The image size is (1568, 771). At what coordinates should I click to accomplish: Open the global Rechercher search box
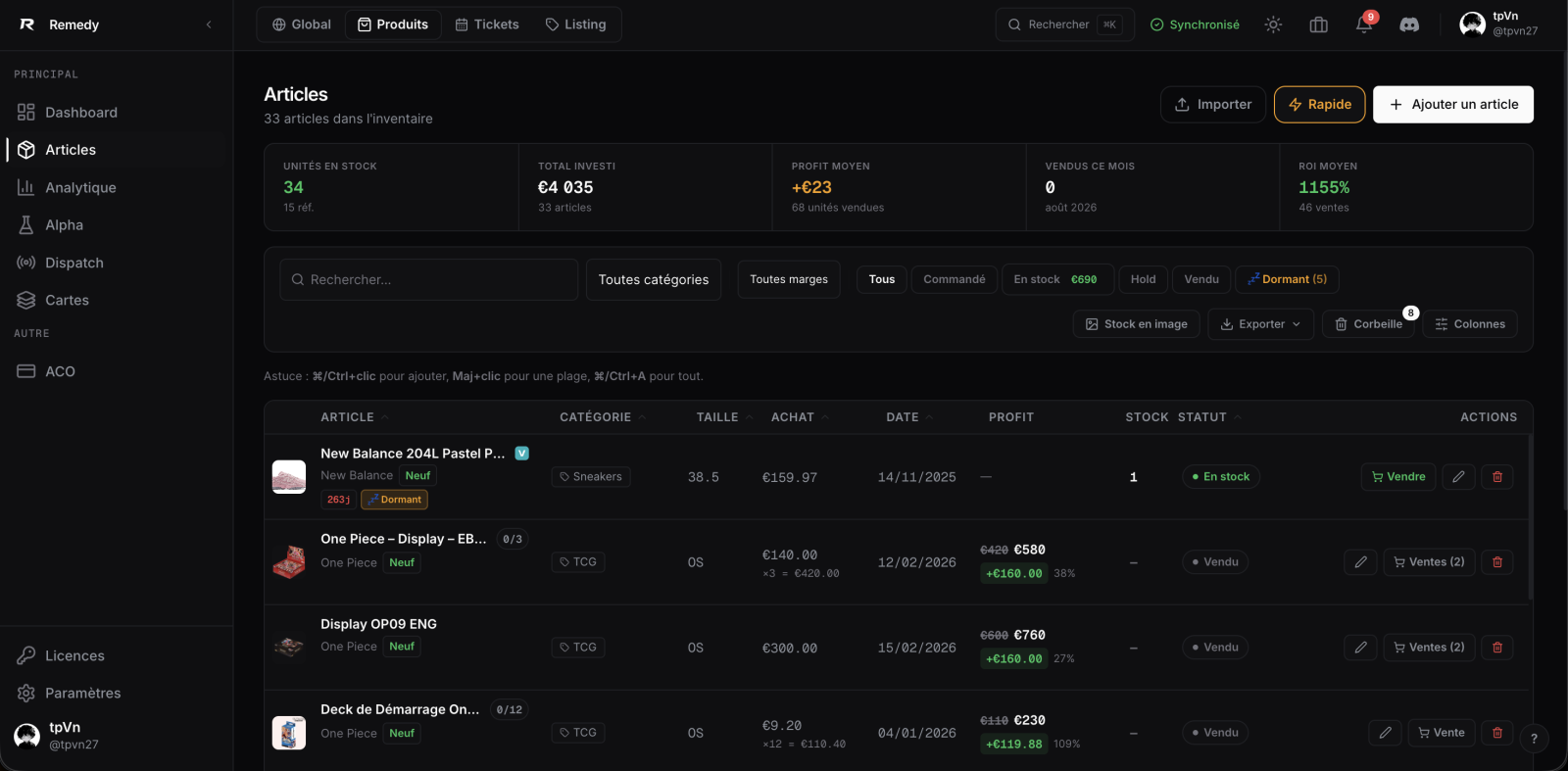click(1065, 24)
